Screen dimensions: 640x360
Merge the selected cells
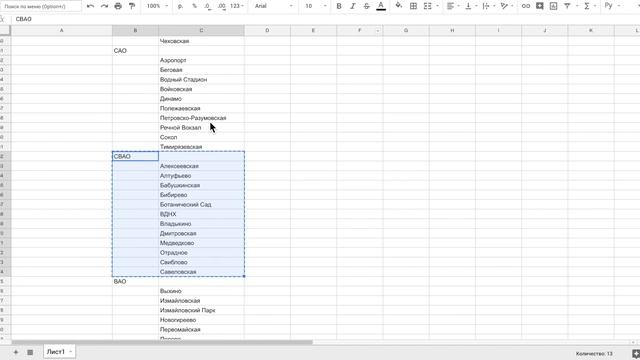point(427,6)
